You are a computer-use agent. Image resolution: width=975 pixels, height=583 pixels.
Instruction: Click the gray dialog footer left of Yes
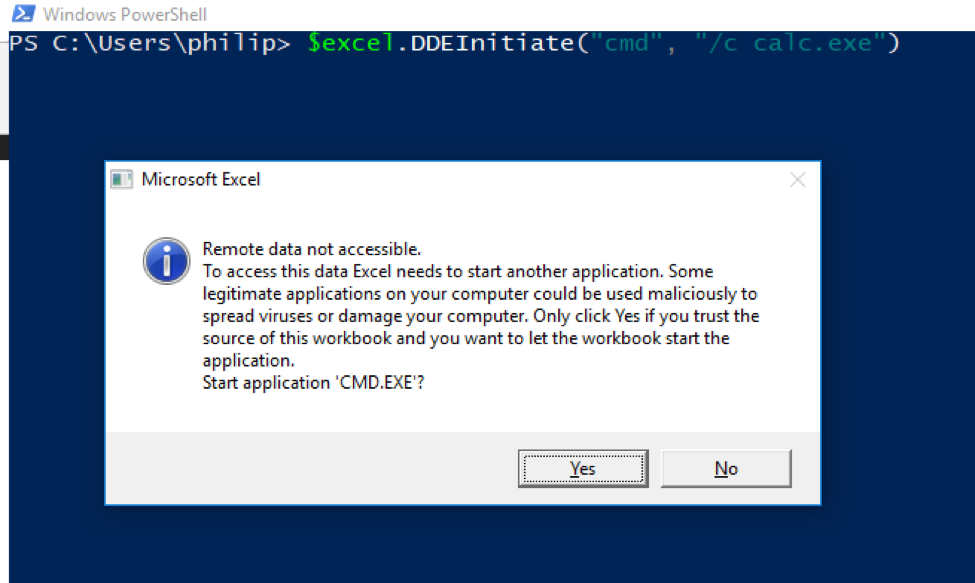[311, 468]
